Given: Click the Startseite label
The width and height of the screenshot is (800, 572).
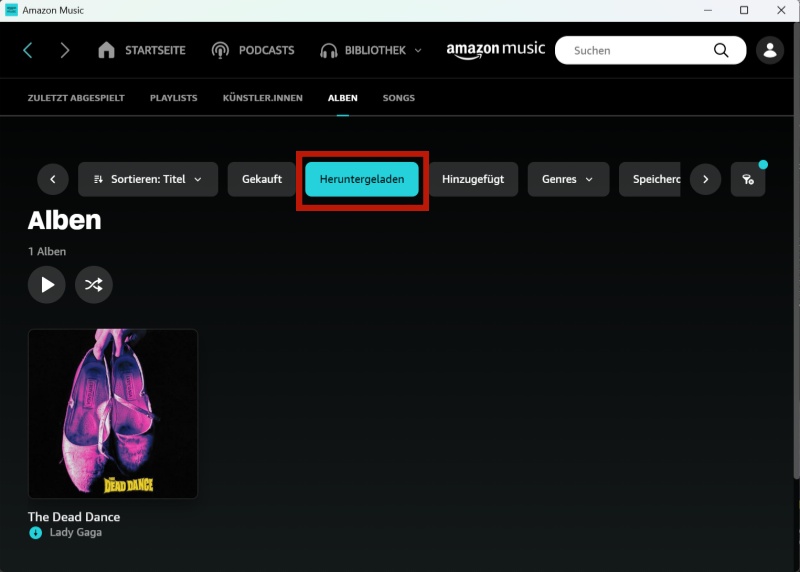Looking at the screenshot, I should (156, 51).
